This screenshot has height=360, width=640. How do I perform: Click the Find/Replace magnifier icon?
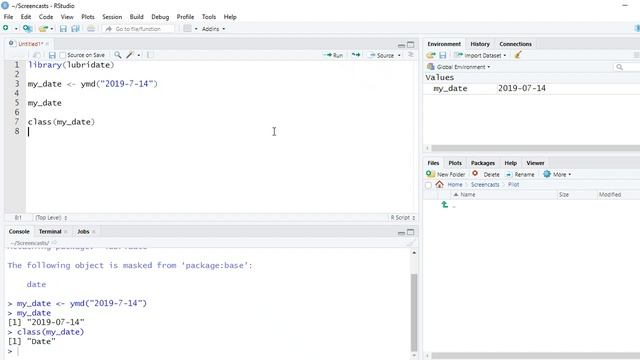(x=118, y=55)
